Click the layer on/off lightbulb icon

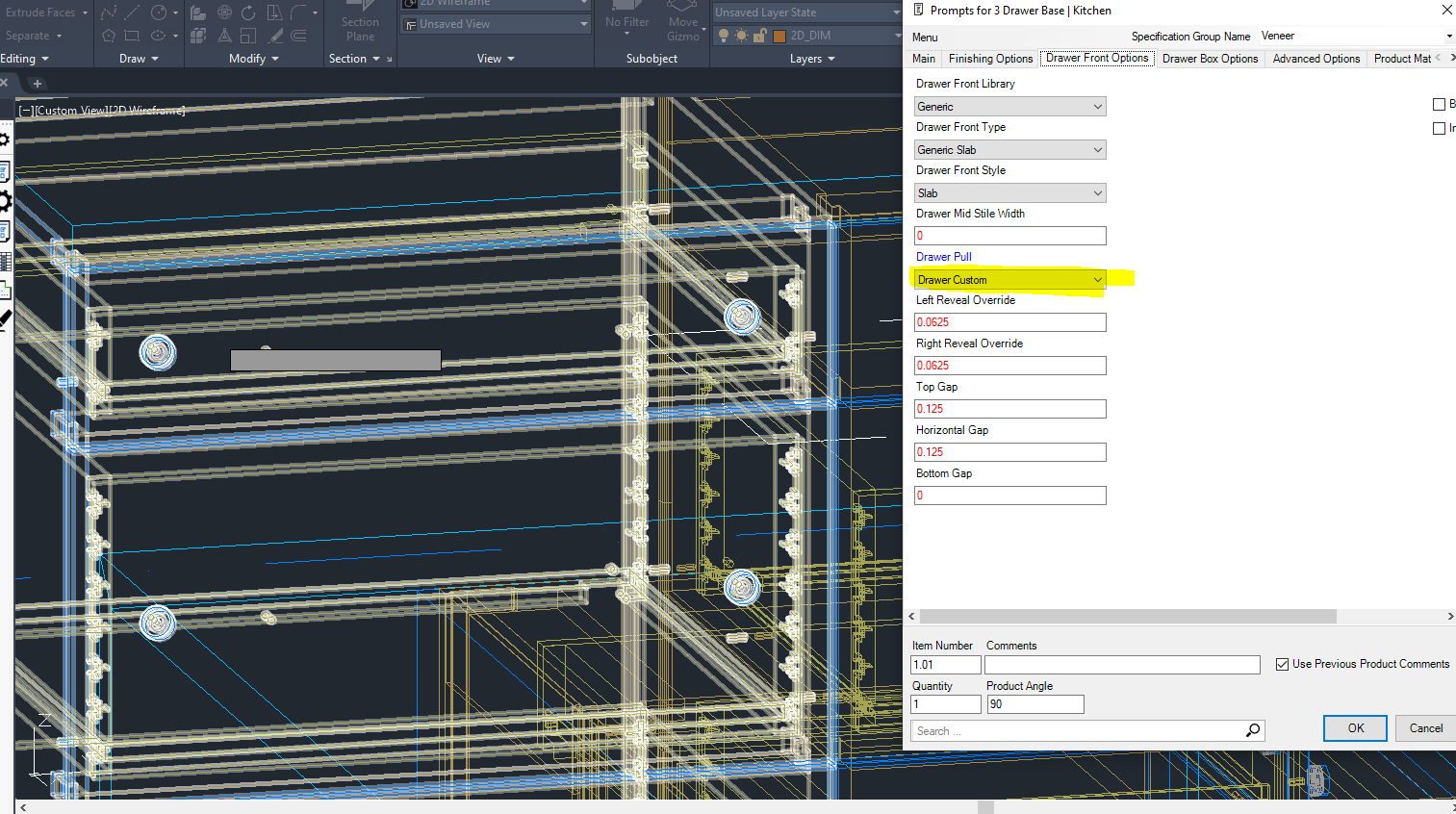724,36
